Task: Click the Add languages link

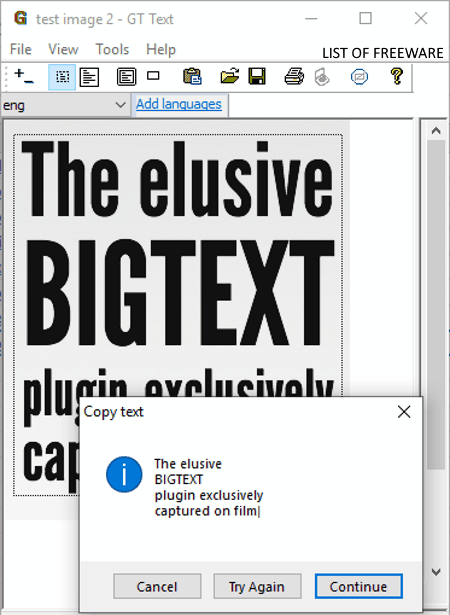Action: tap(179, 104)
